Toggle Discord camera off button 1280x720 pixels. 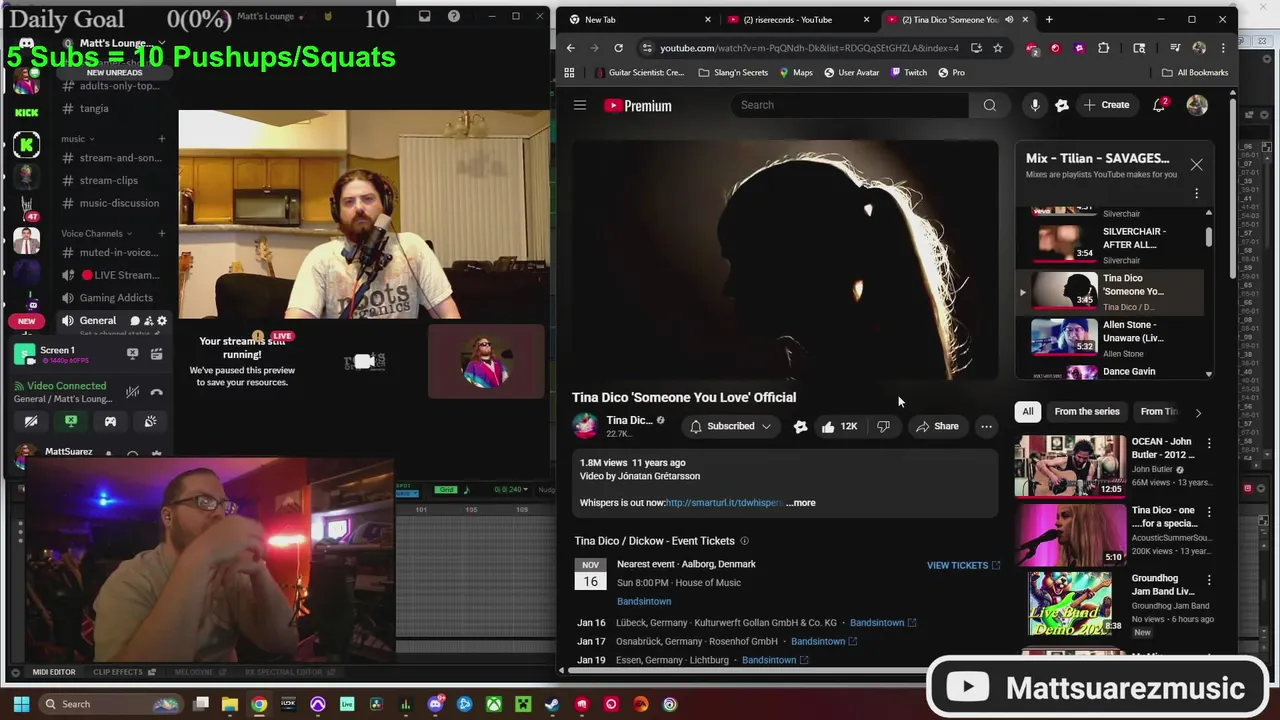[x=31, y=422]
